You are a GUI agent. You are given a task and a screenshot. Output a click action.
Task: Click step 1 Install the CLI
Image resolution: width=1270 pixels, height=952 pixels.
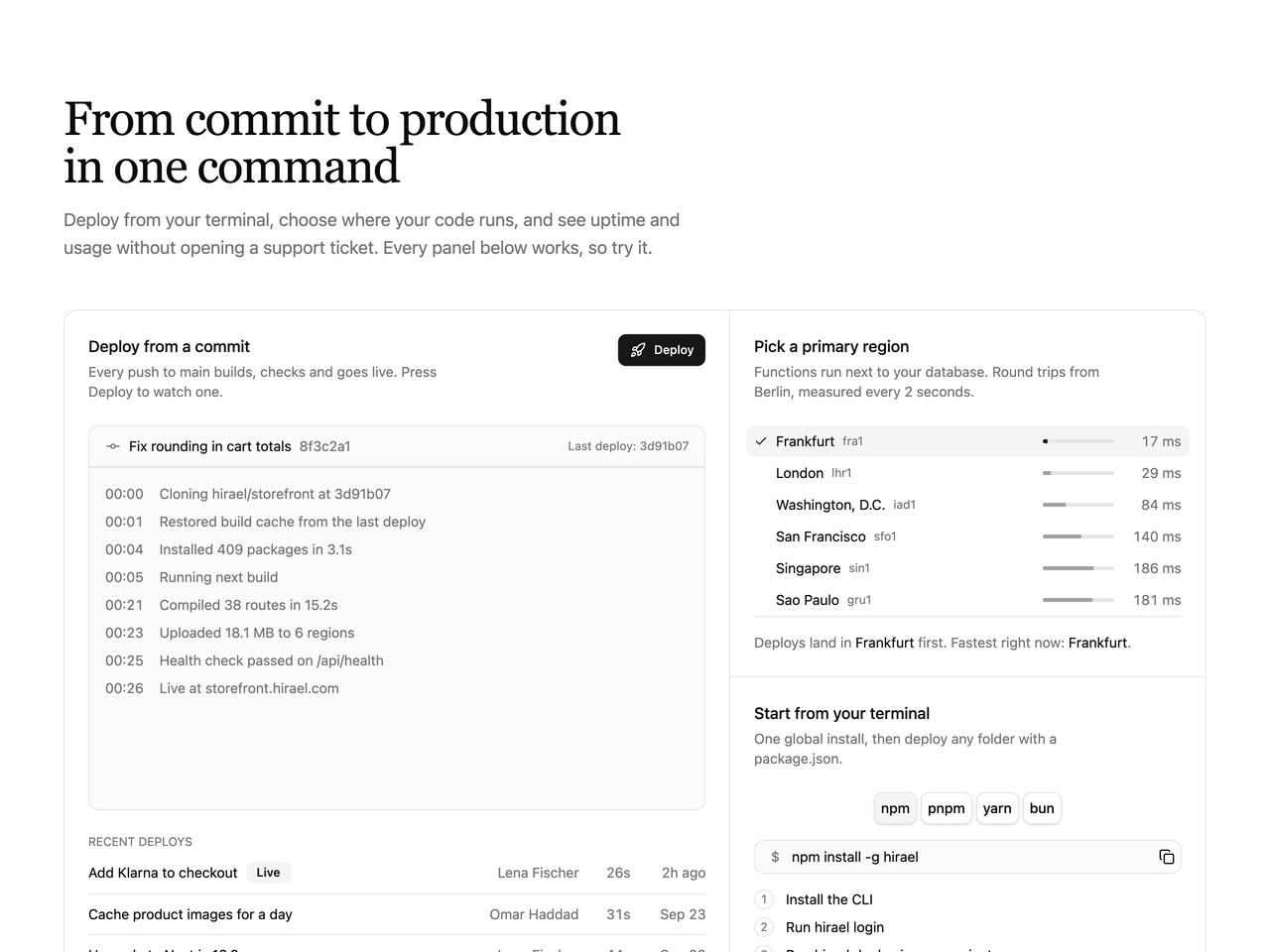[829, 899]
